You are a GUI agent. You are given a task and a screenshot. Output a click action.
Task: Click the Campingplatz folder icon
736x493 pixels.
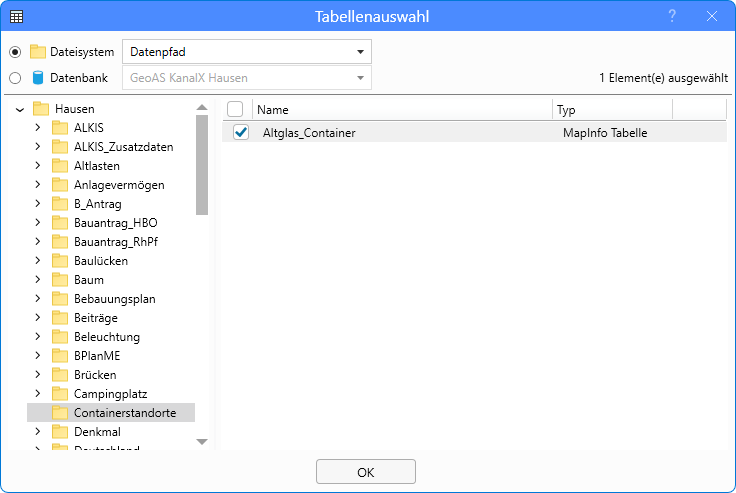pyautogui.click(x=60, y=394)
